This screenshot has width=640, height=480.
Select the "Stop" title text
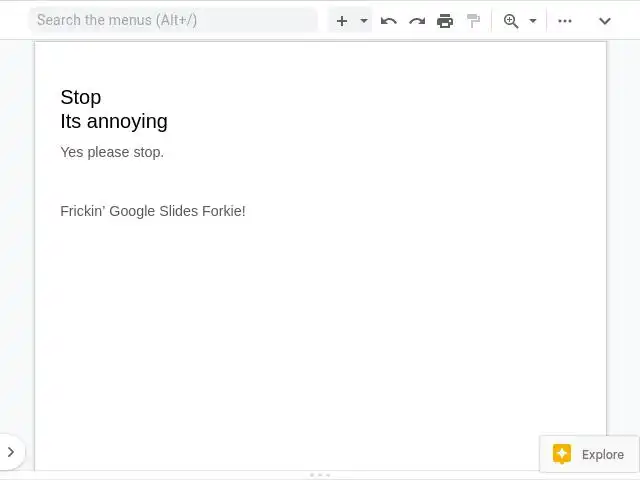(81, 97)
